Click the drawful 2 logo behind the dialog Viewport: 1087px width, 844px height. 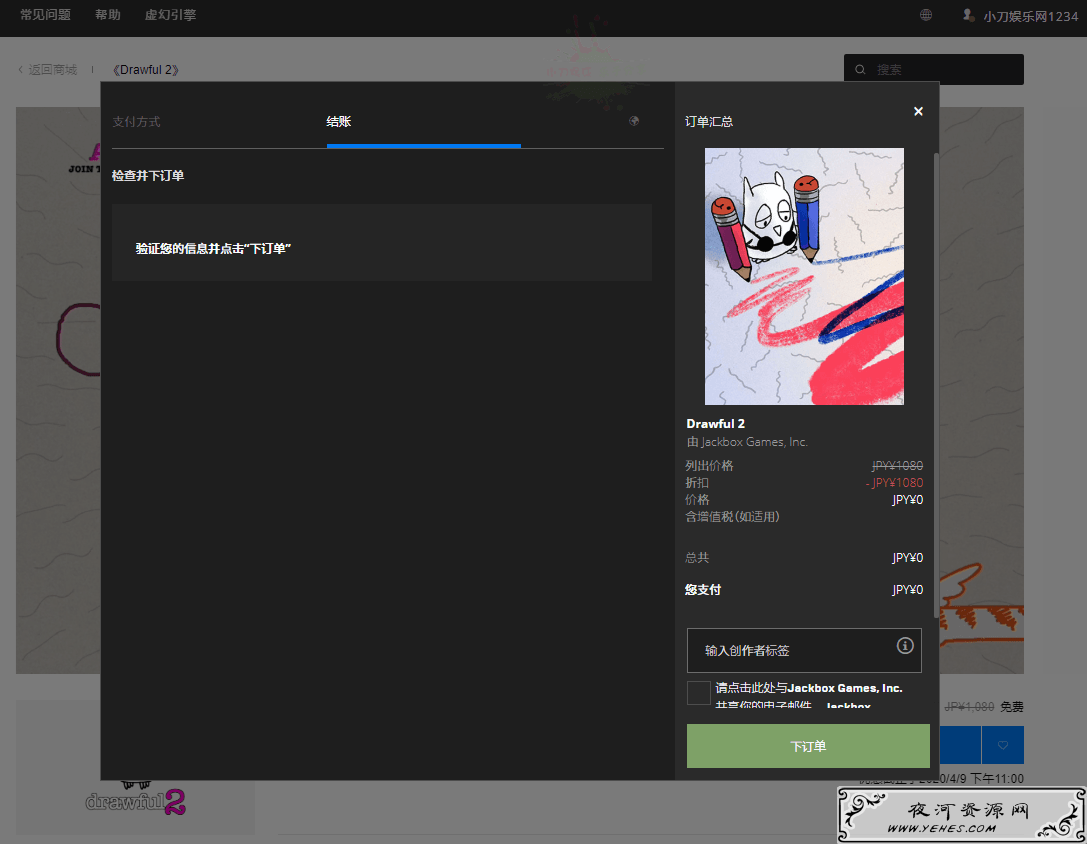(x=136, y=801)
